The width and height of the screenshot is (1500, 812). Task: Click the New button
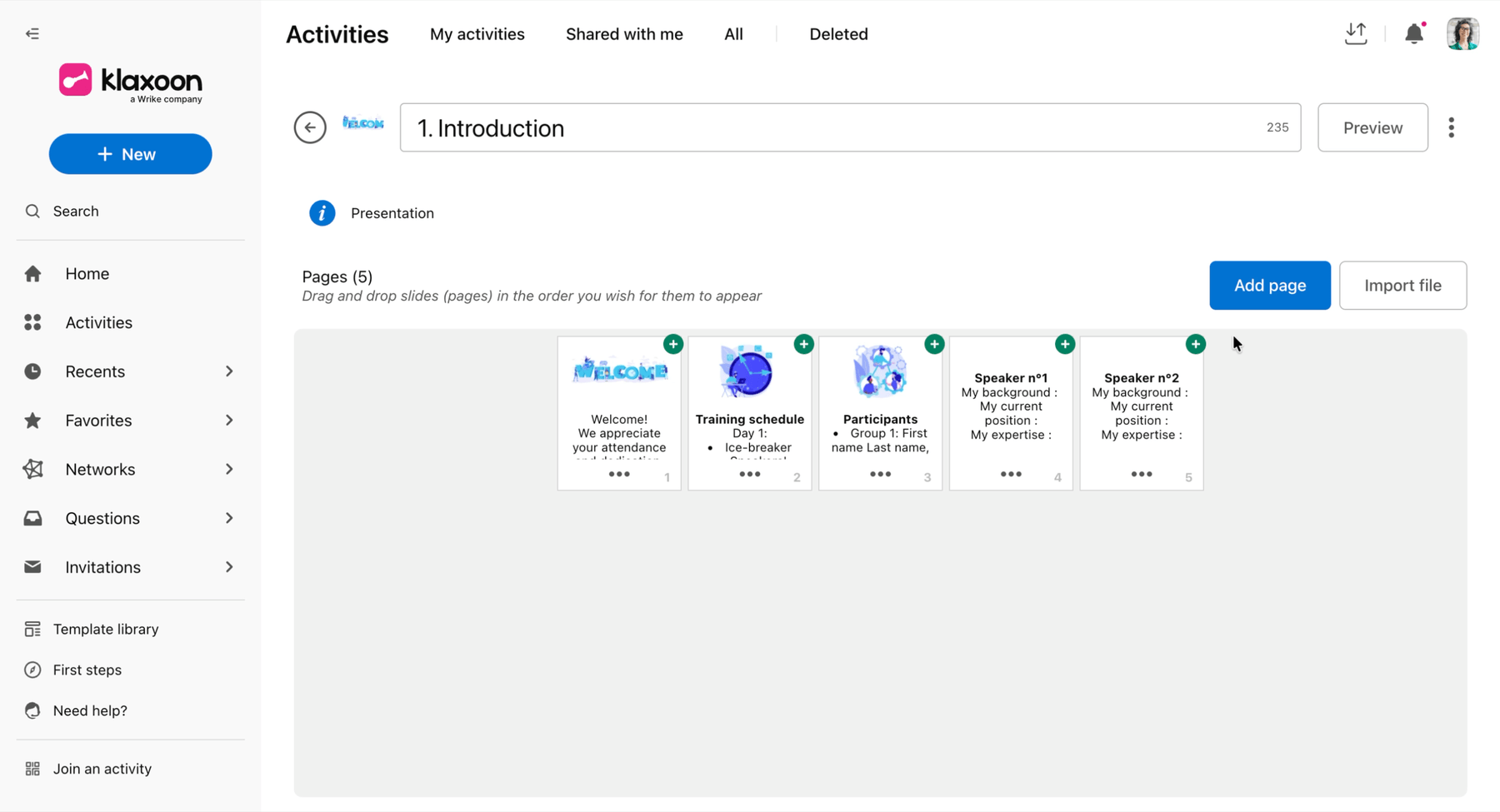pos(131,154)
